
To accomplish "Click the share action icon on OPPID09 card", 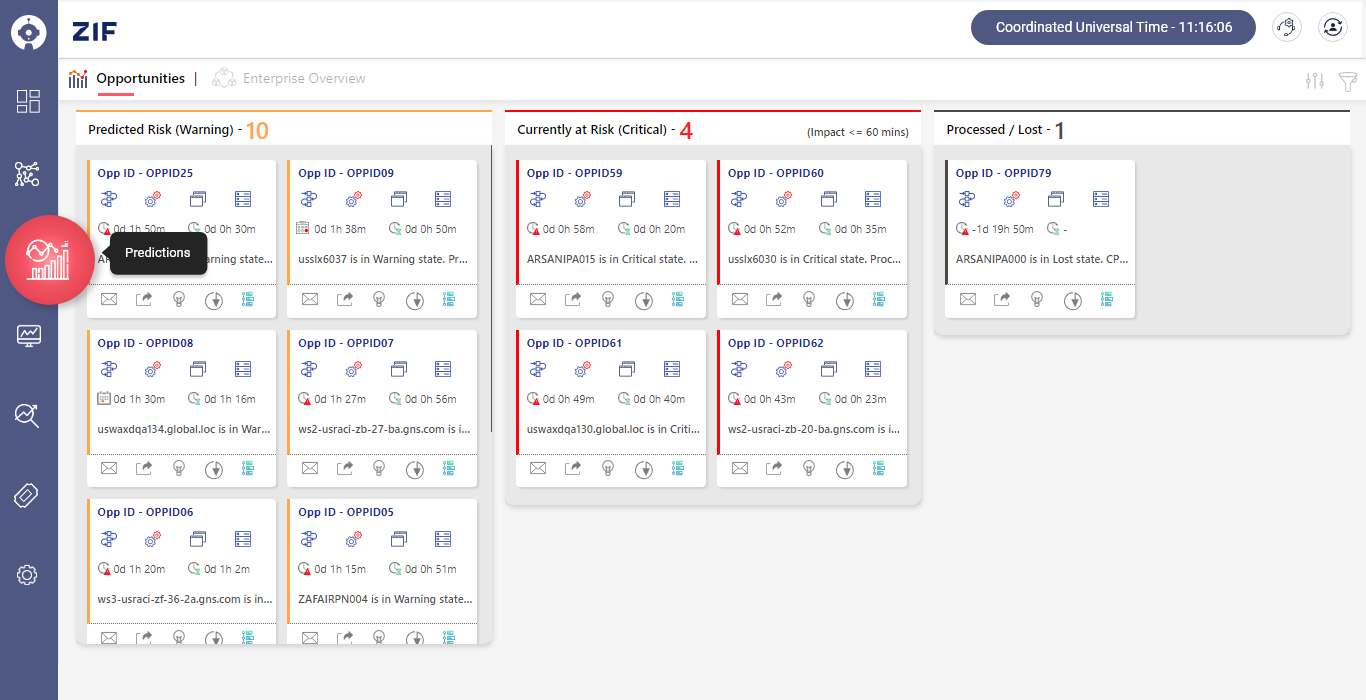I will pyautogui.click(x=343, y=299).
